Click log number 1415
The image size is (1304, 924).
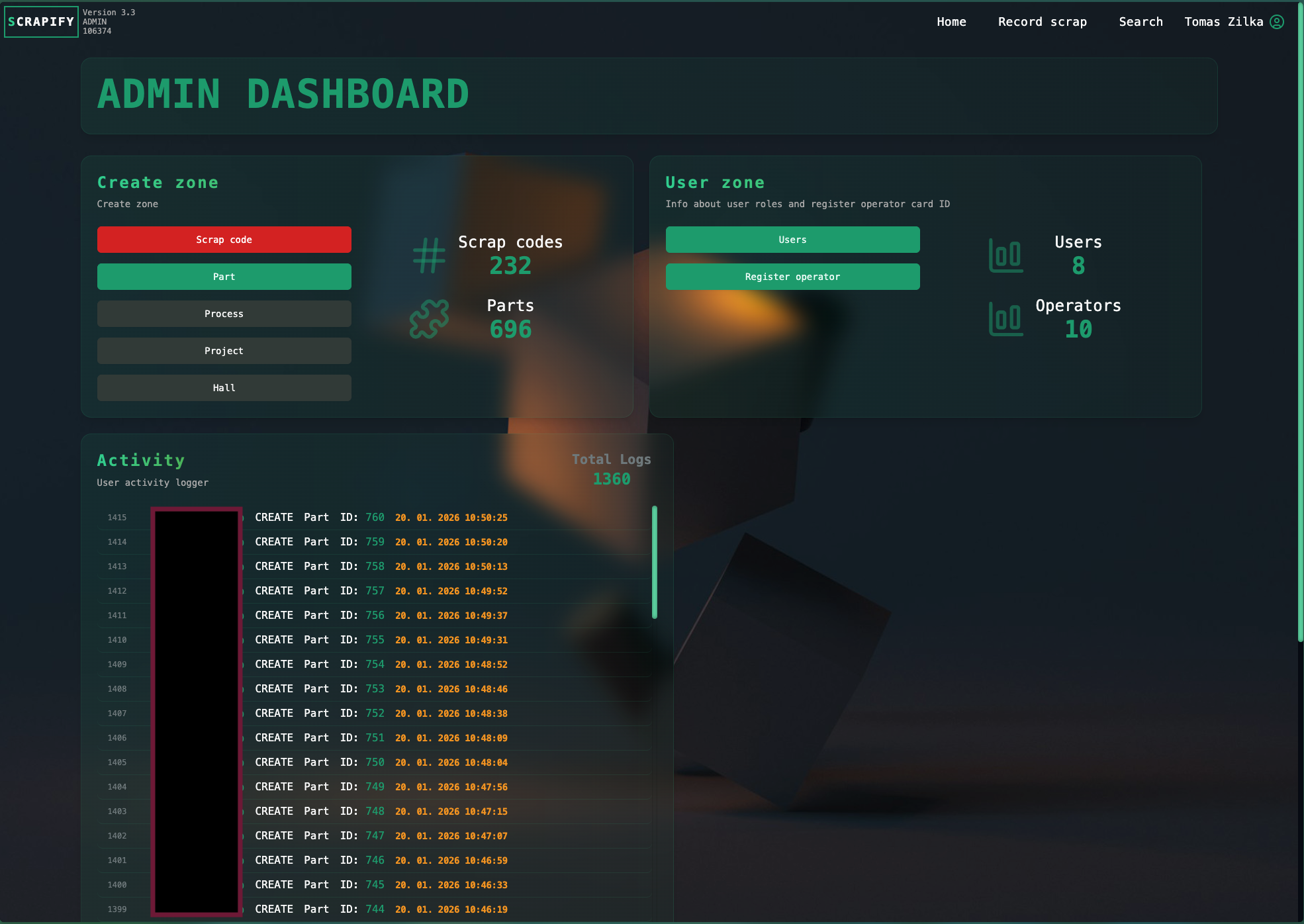(x=117, y=518)
